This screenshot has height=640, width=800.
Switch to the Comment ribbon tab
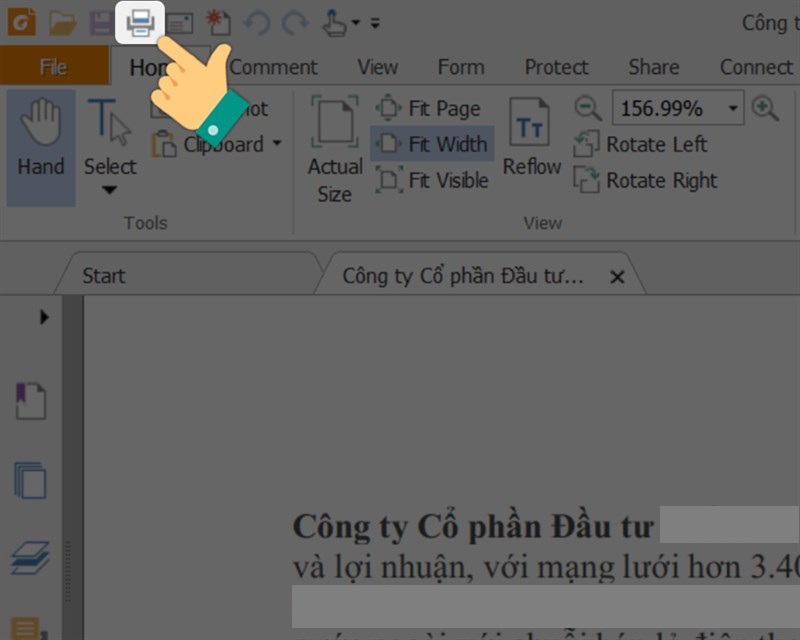[273, 67]
